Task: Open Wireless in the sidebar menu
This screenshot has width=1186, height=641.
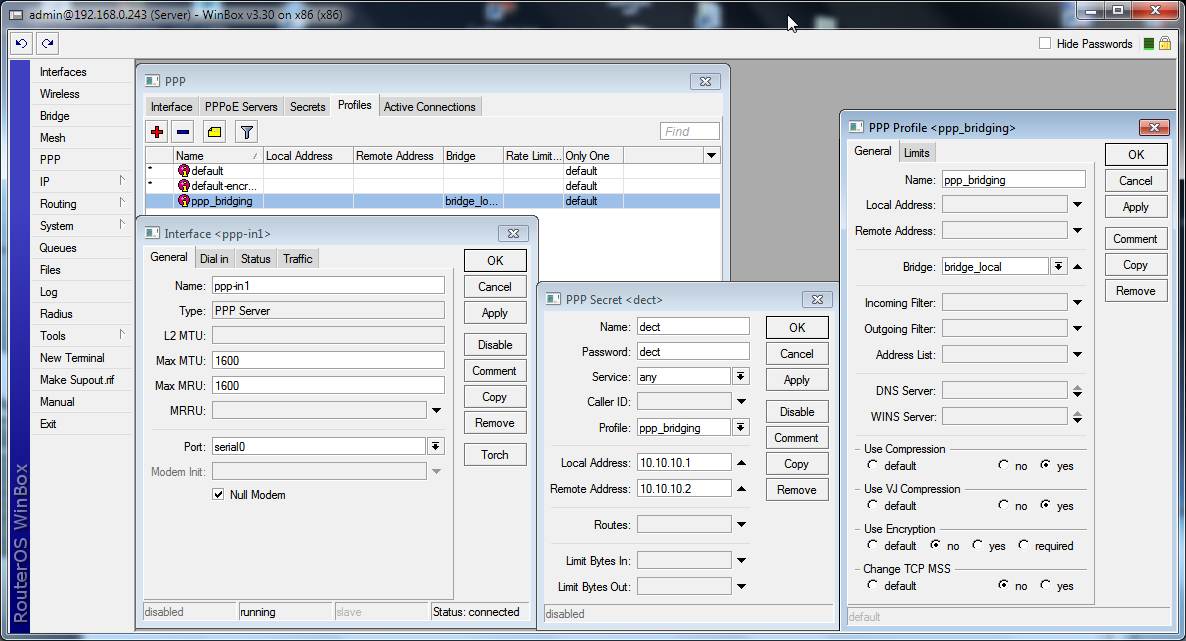Action: point(59,94)
